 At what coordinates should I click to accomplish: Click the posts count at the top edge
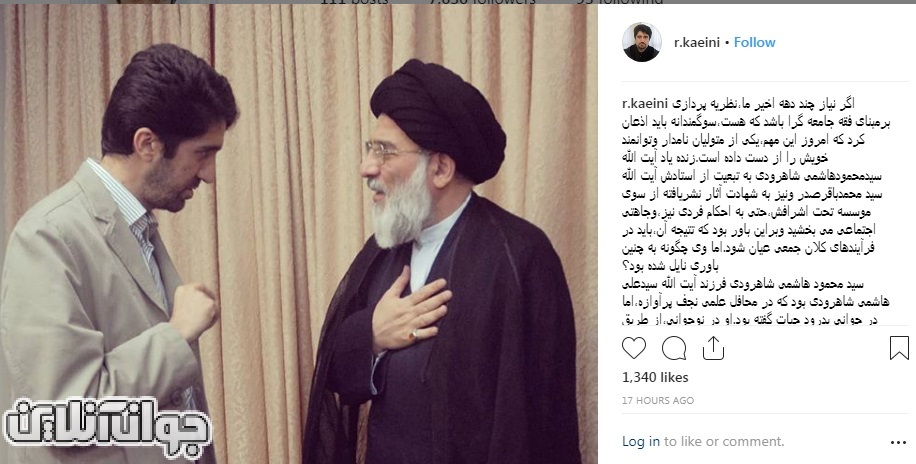coord(355,2)
